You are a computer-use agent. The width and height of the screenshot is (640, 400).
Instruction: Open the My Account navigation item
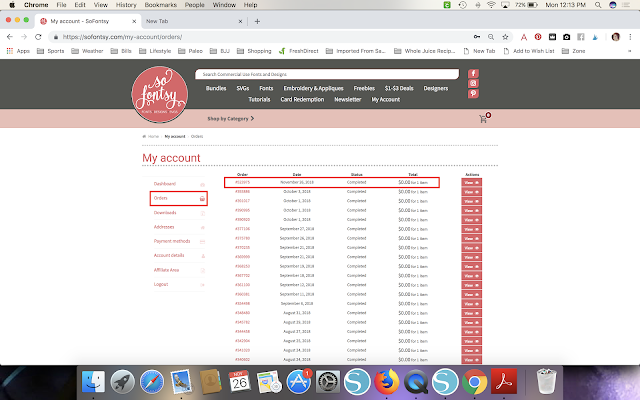386,100
